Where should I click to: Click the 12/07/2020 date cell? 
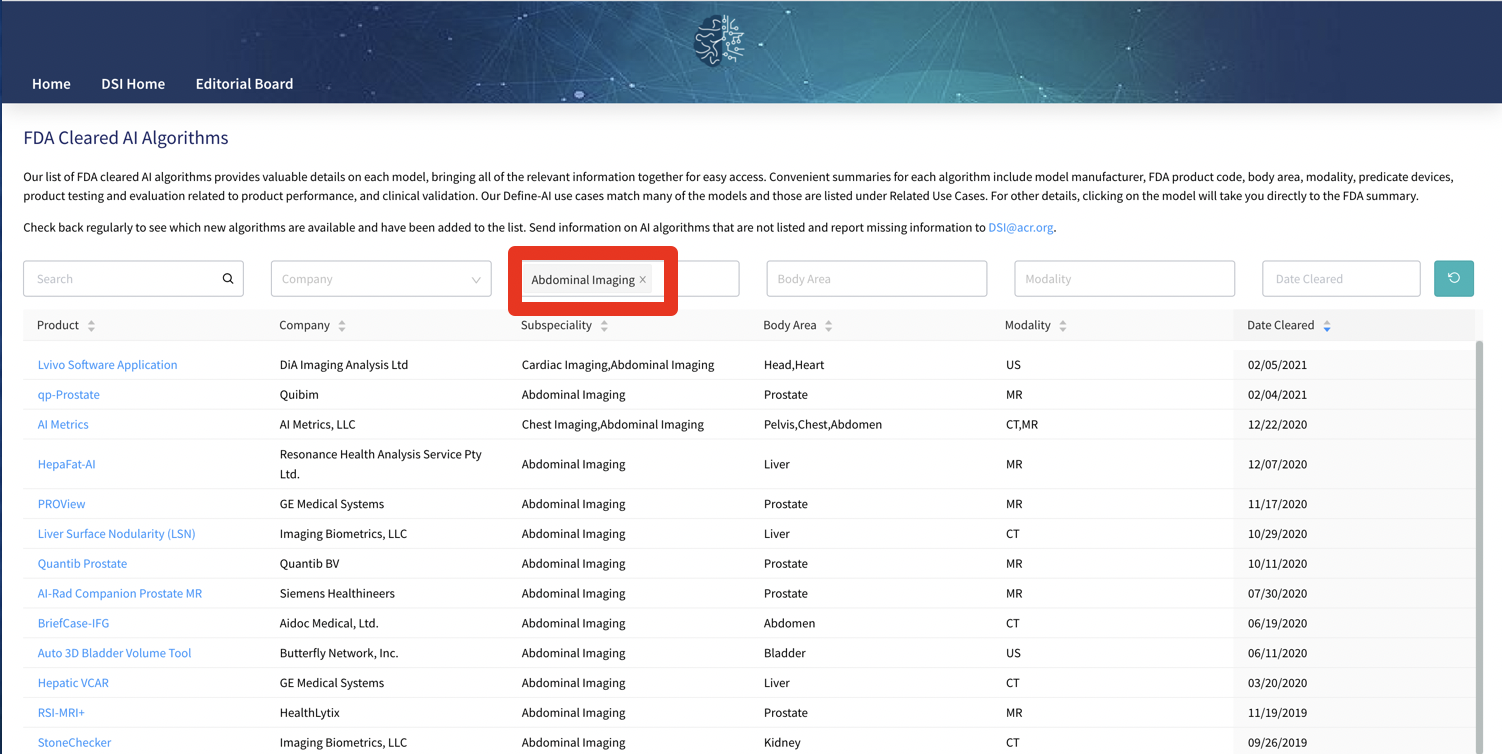(x=1277, y=464)
